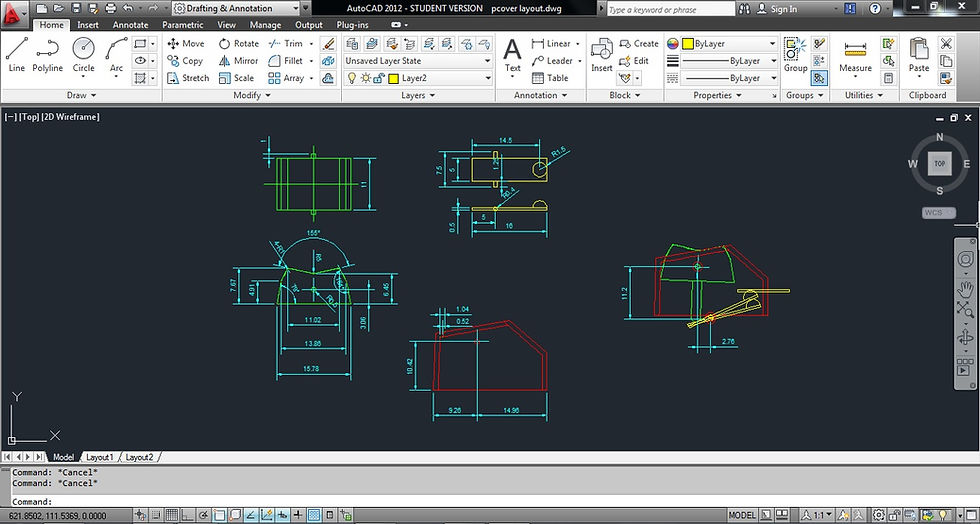Toggle Ortho Mode in status bar
Image resolution: width=980 pixels, height=524 pixels.
pyautogui.click(x=187, y=515)
